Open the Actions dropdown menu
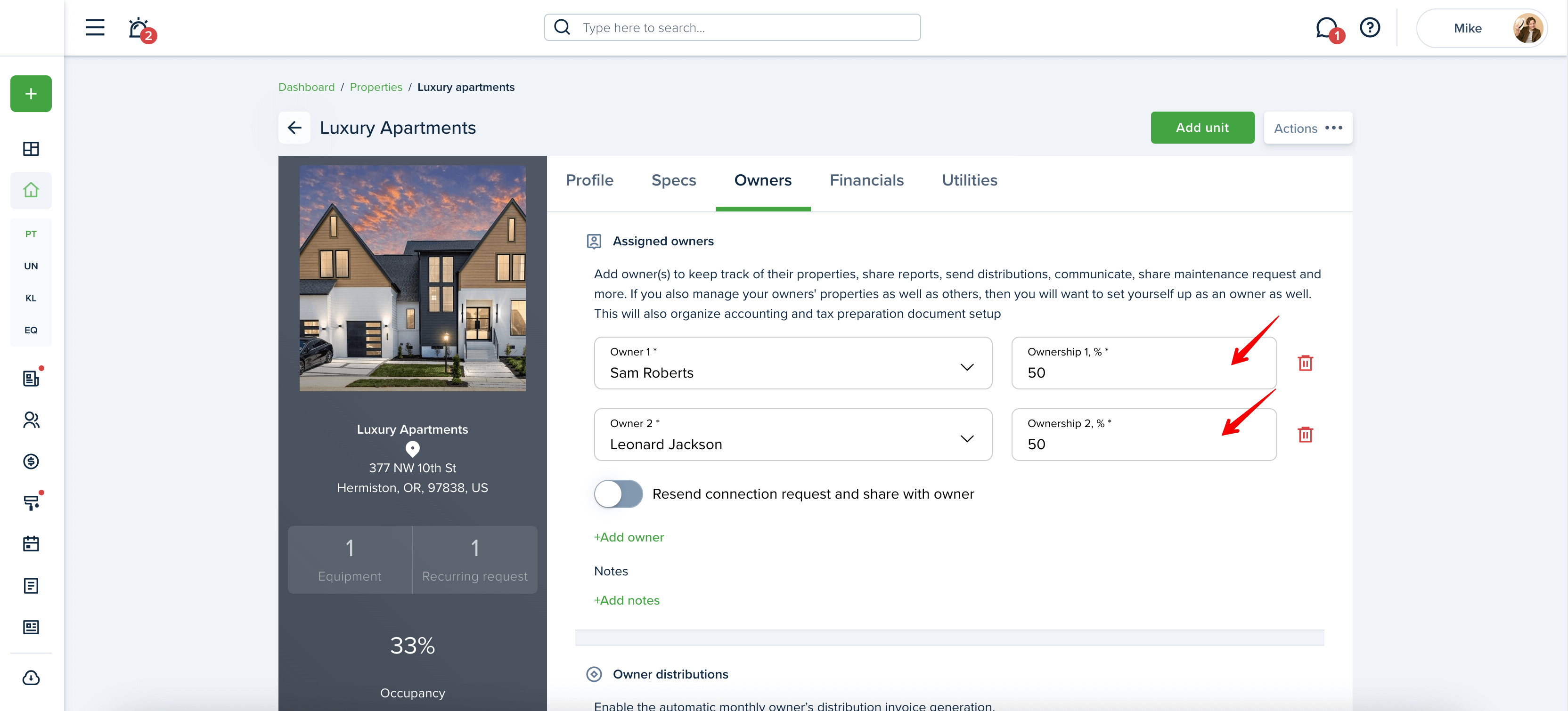Viewport: 1568px width, 711px height. coord(1307,128)
